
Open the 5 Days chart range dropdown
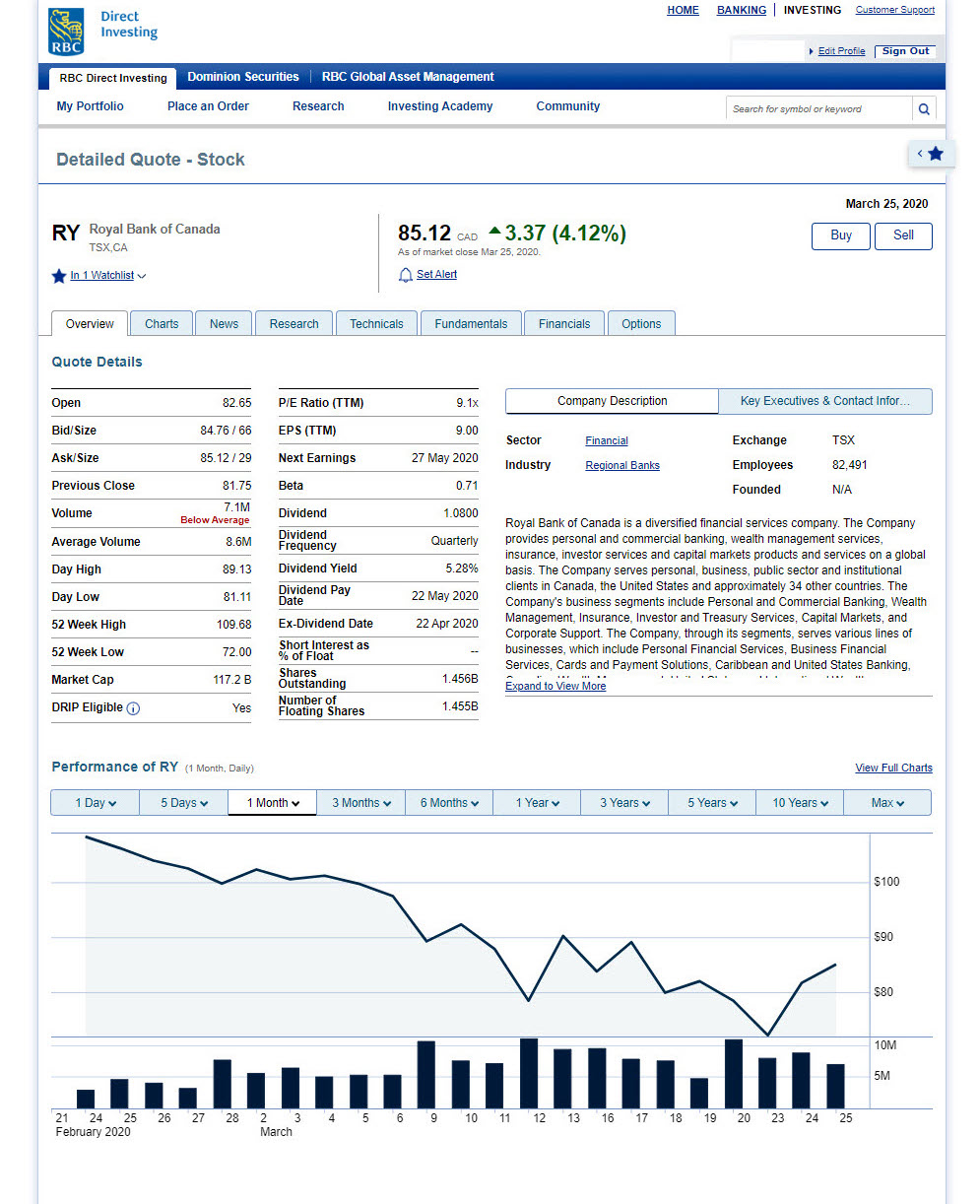point(184,803)
